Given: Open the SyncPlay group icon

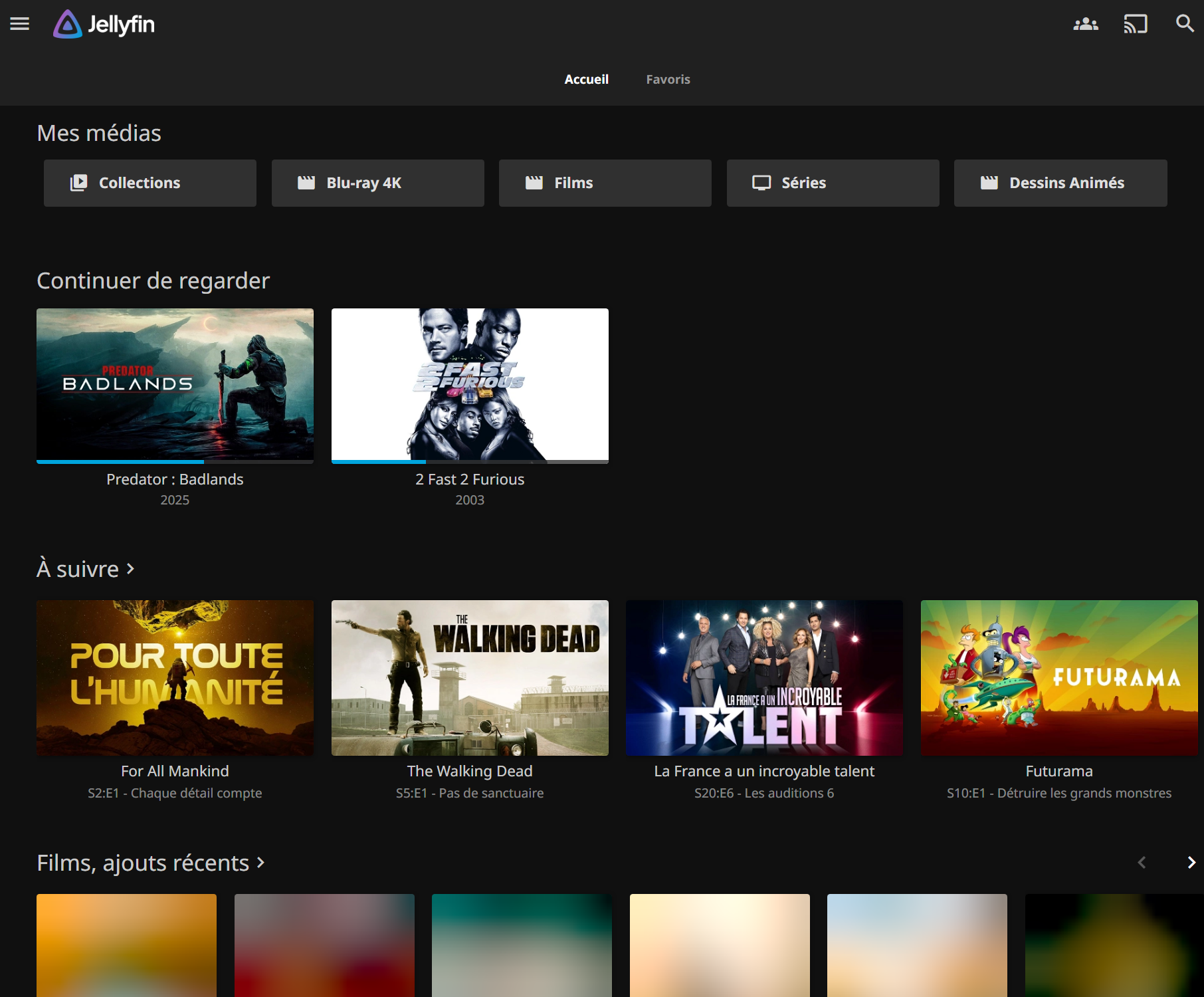Looking at the screenshot, I should 1085,24.
